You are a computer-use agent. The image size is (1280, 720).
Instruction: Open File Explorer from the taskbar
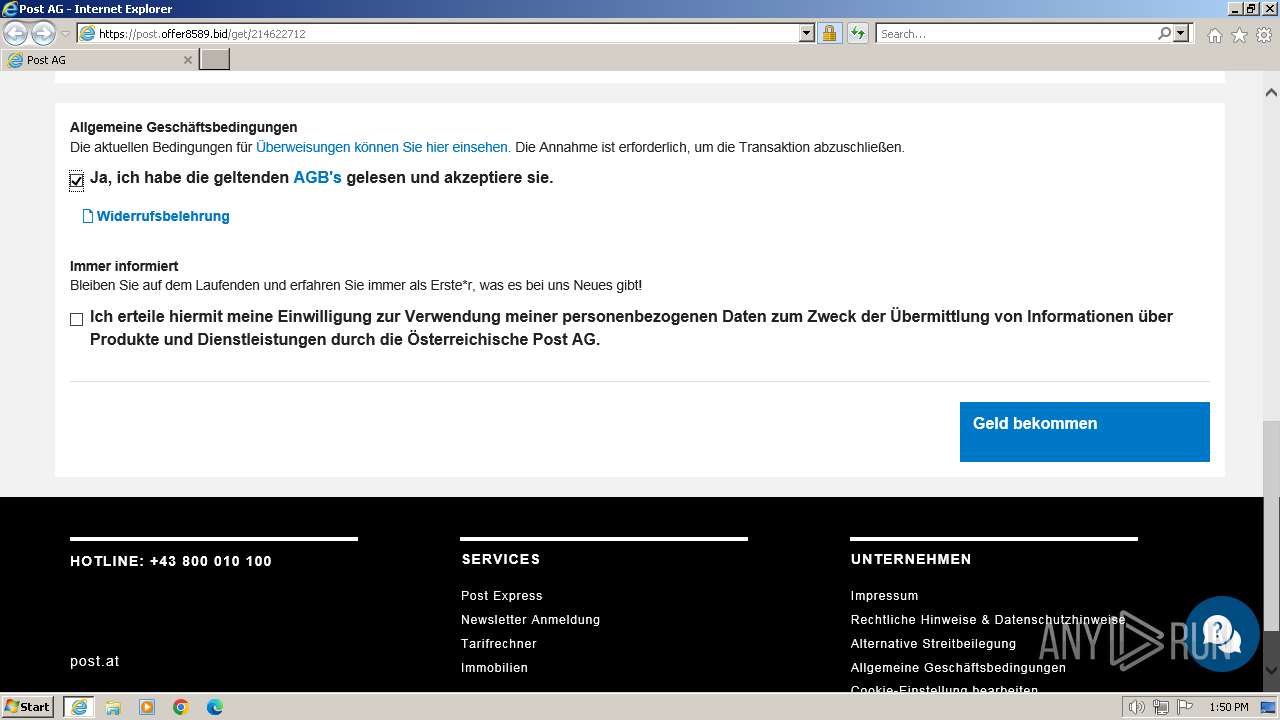(x=113, y=707)
